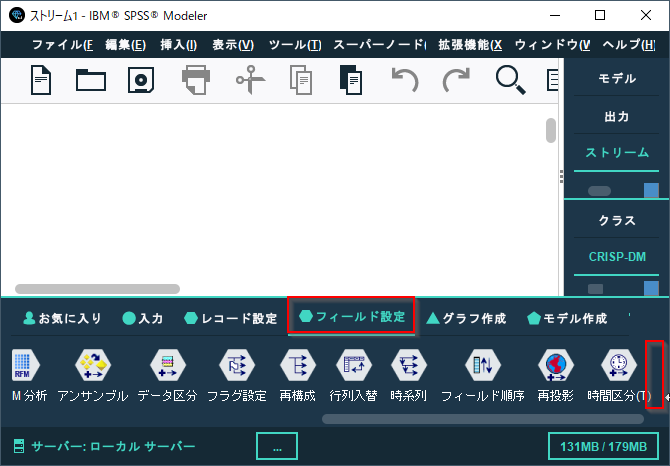This screenshot has width=670, height=466.
Task: Click the server icon in the status bar
Action: (x=19, y=446)
